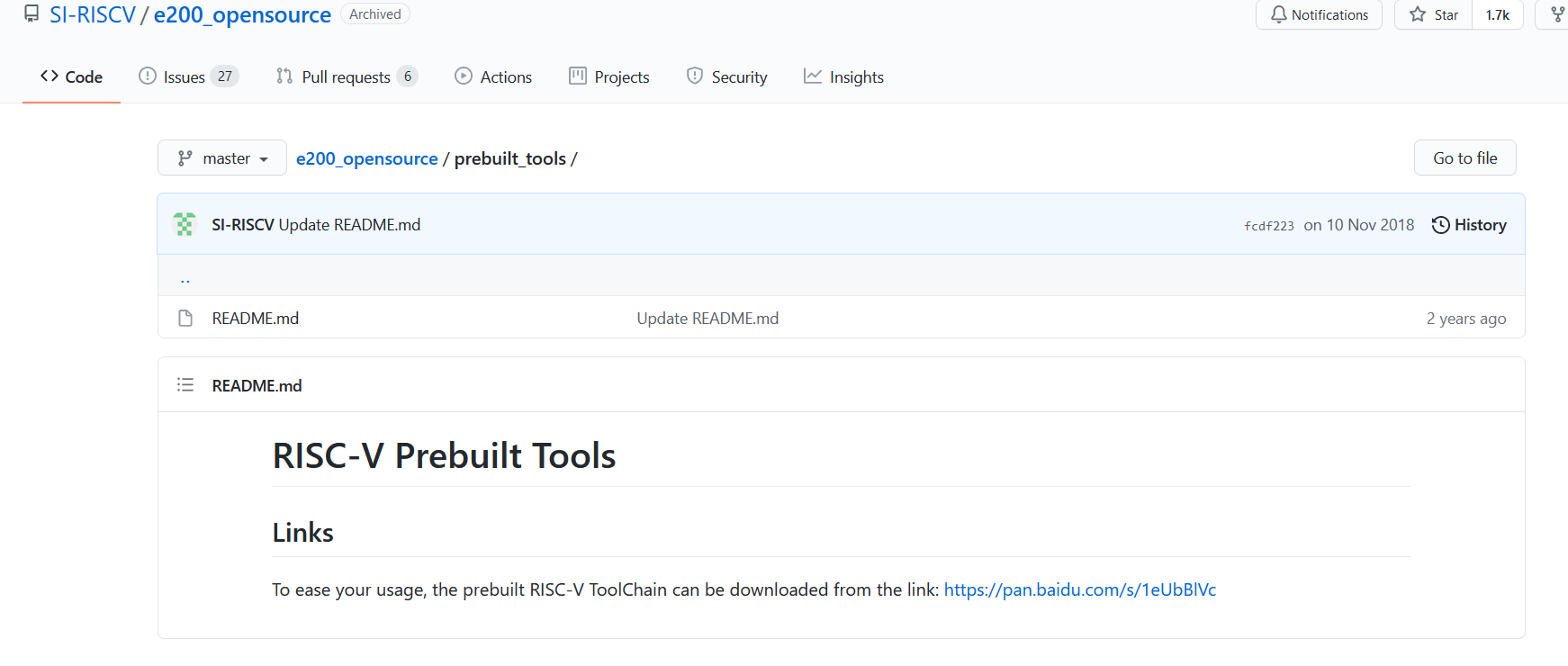The image size is (1568, 666).
Task: Open the Issues tab
Action: point(187,77)
